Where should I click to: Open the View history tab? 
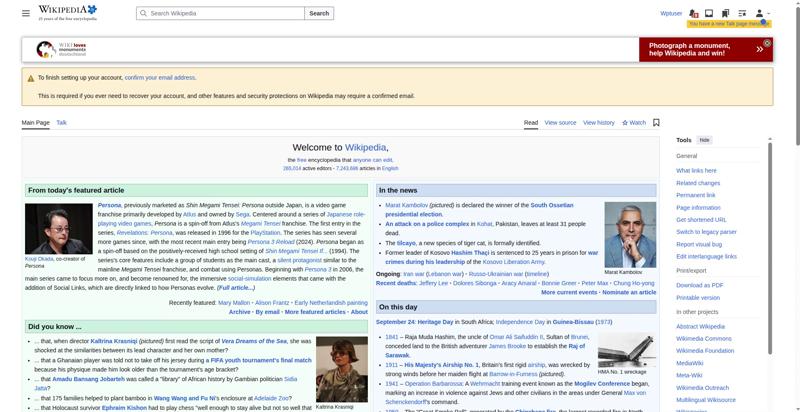click(x=598, y=122)
